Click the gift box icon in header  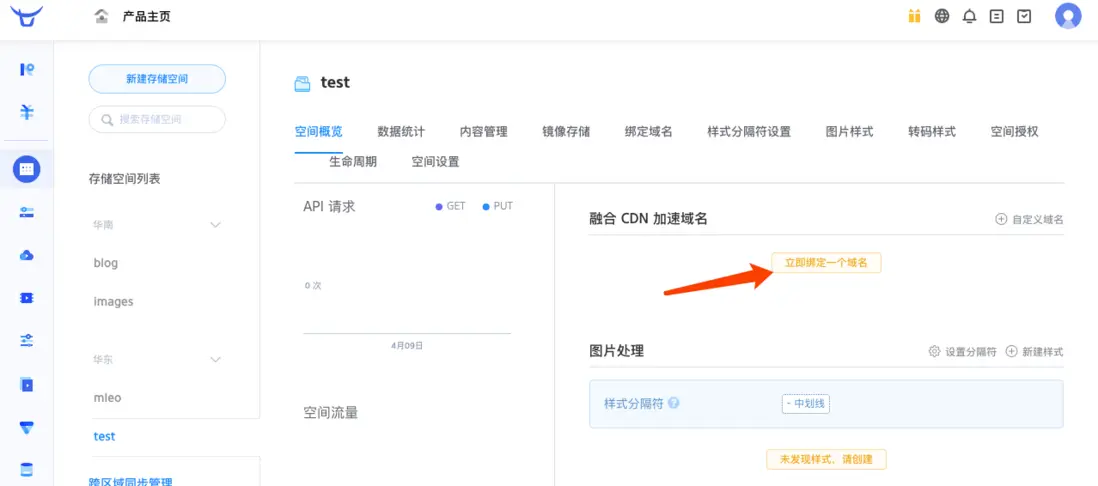coord(914,16)
